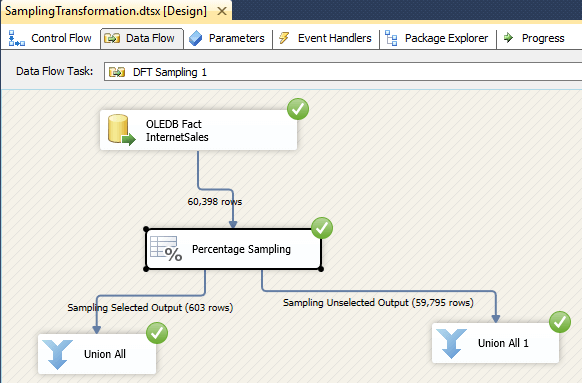Click the Union All 1 merge icon
Viewport: 582px width, 383px height.
[451, 344]
